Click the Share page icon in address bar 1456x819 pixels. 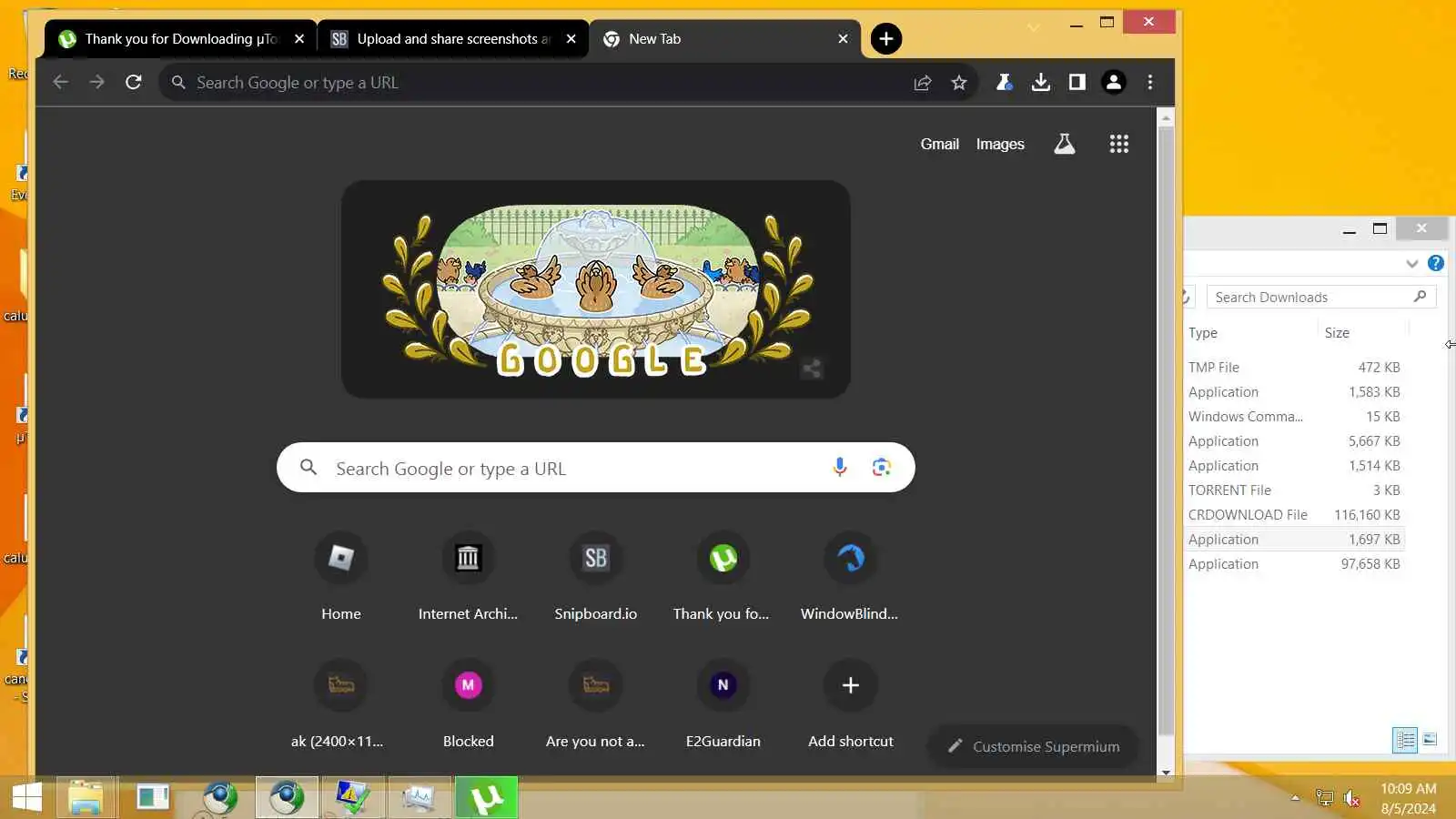[923, 83]
